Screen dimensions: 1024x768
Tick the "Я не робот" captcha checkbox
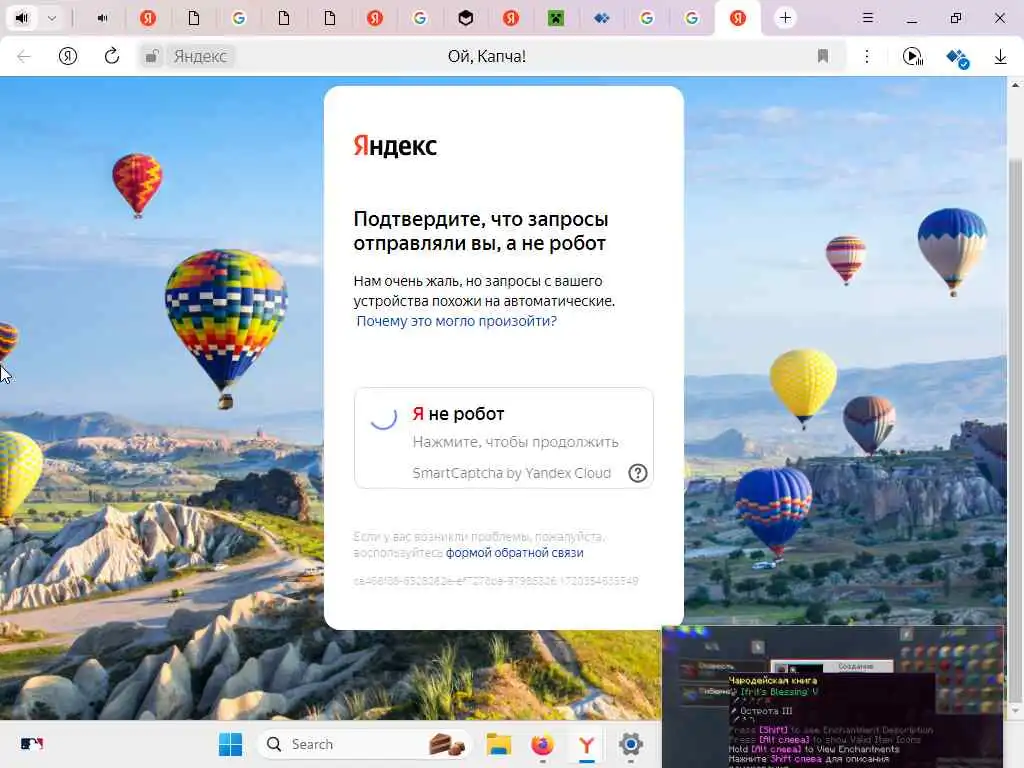coord(383,416)
